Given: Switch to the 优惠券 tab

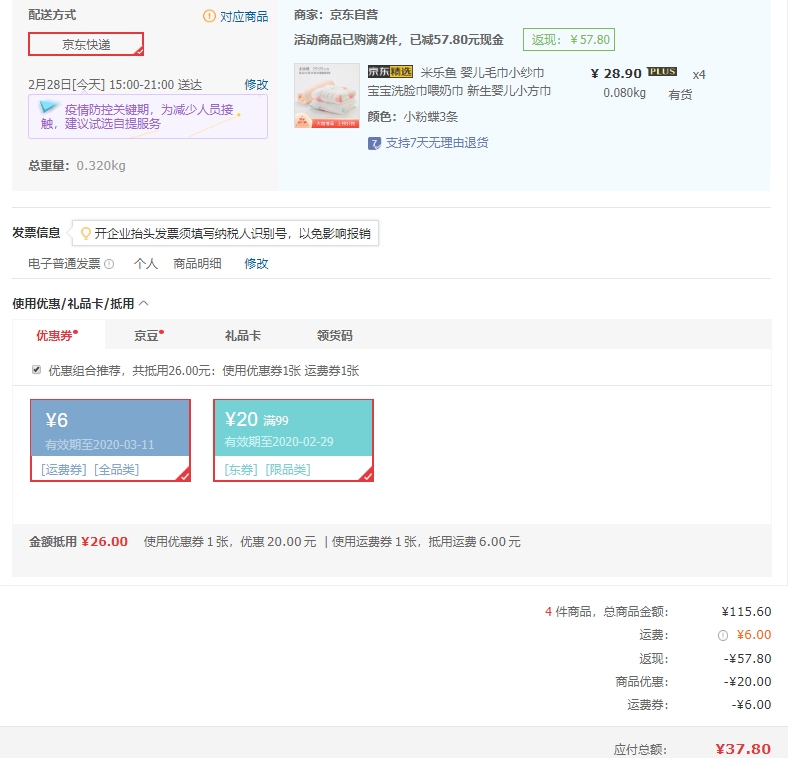Looking at the screenshot, I should pos(58,335).
